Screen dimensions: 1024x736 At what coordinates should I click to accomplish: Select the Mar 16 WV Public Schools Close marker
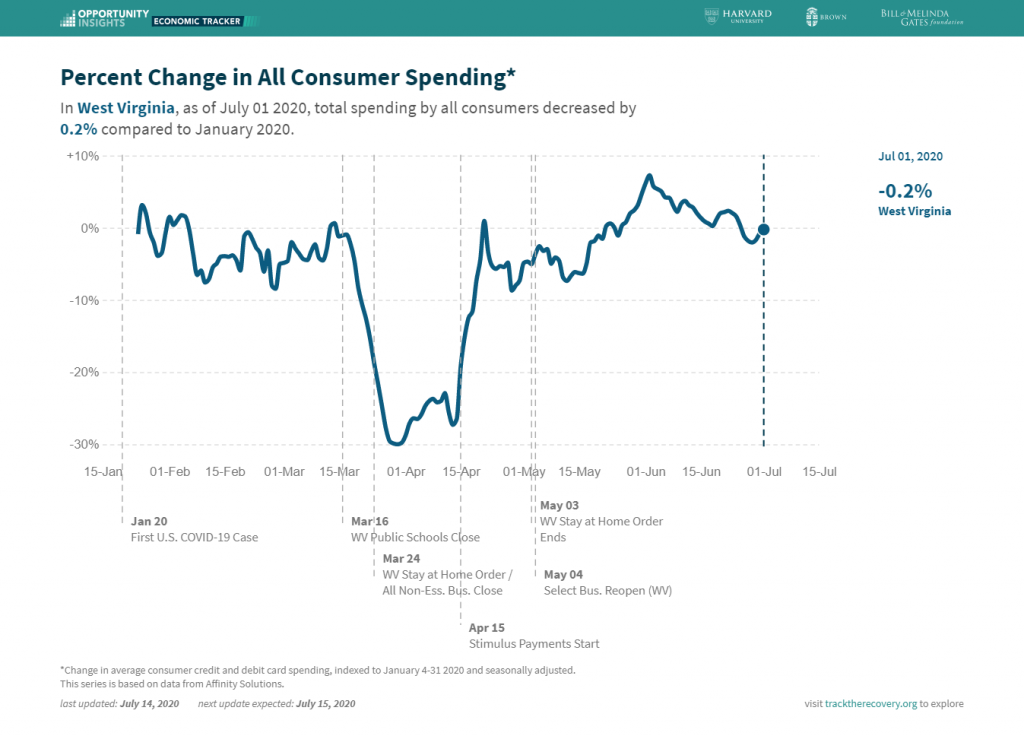tap(415, 529)
